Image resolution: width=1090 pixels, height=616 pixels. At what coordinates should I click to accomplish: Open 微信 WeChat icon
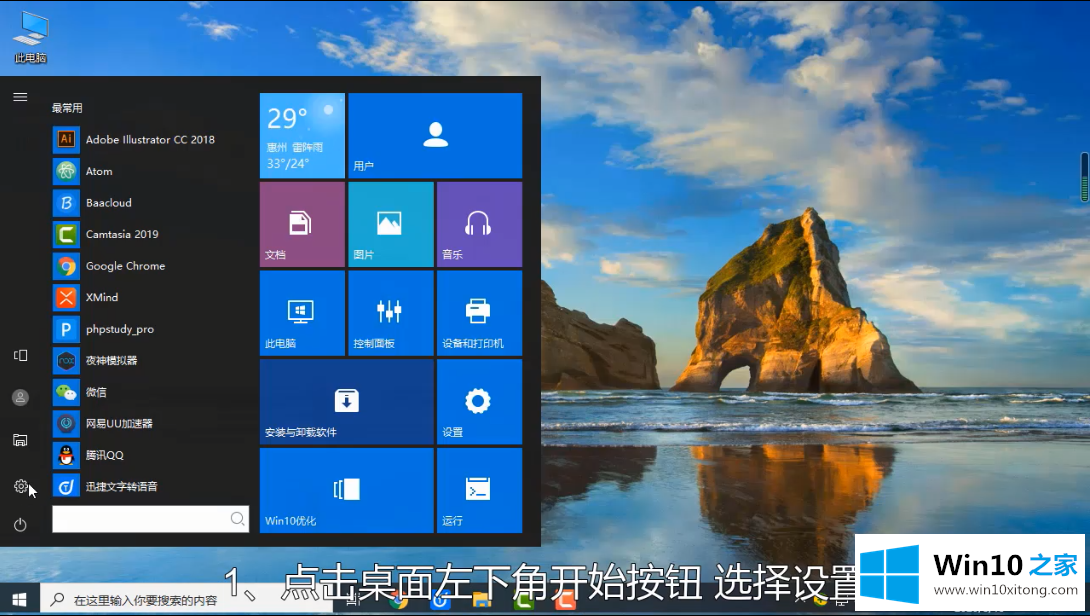pyautogui.click(x=66, y=392)
